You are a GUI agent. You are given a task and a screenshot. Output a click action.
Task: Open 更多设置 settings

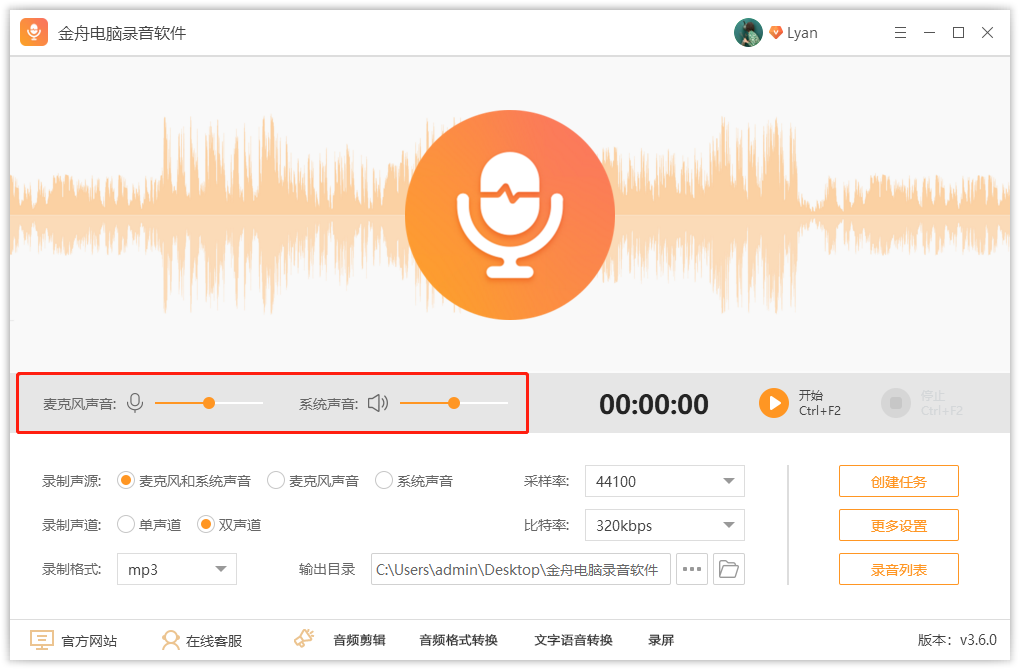(x=898, y=524)
